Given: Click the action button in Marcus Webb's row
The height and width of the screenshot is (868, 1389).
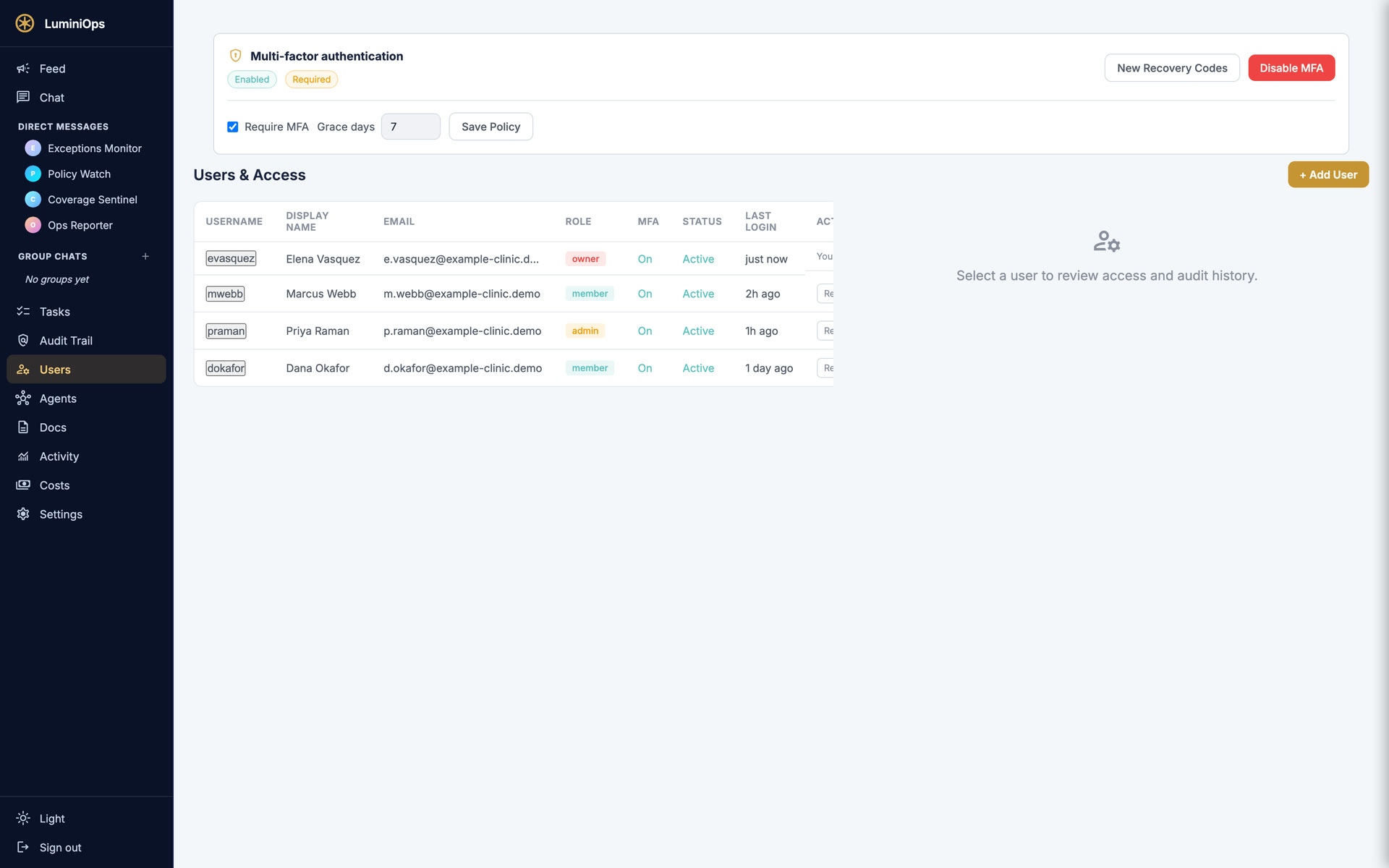Looking at the screenshot, I should (x=826, y=294).
